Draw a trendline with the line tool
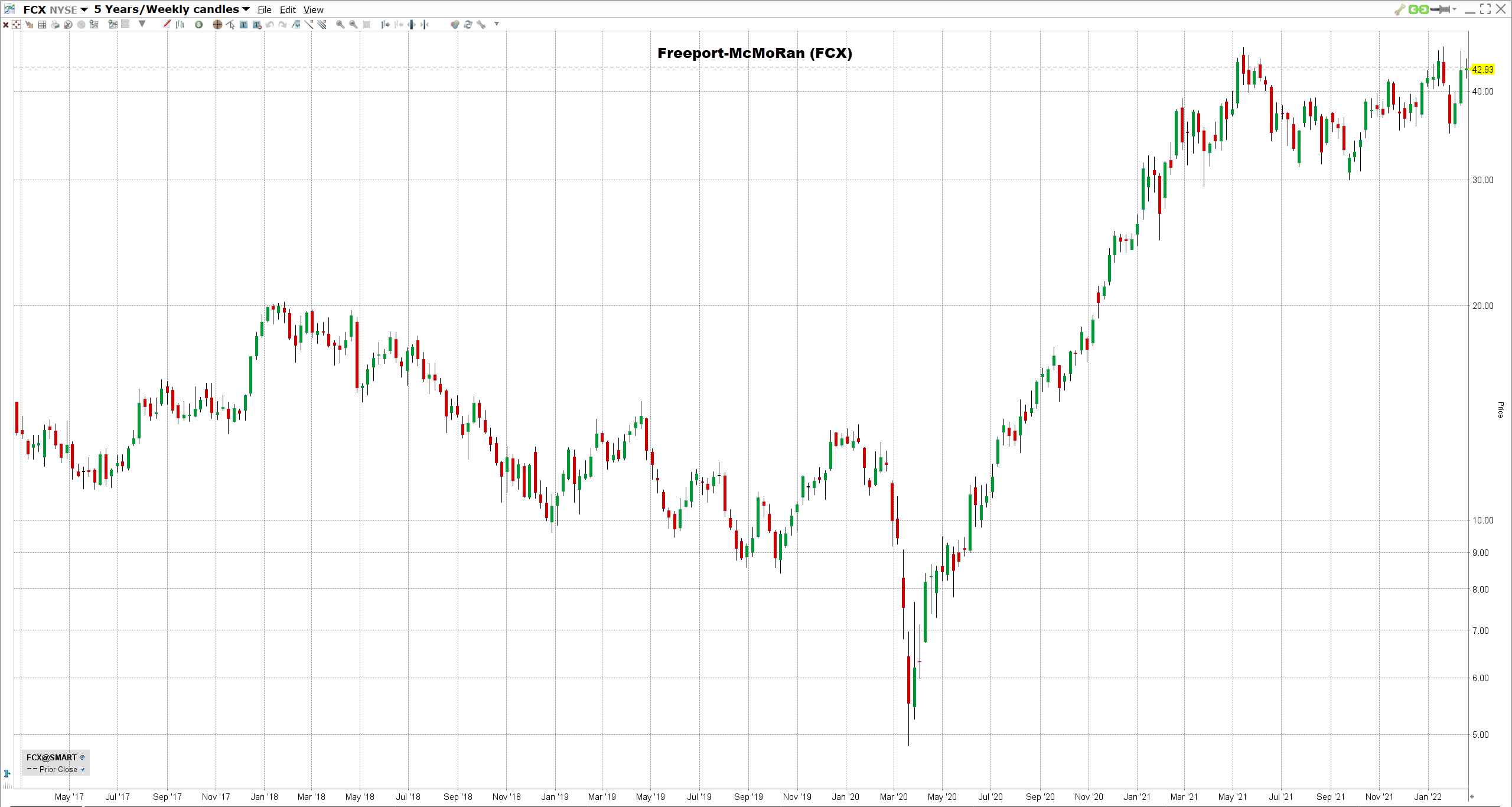The height and width of the screenshot is (807, 1512). point(308,24)
